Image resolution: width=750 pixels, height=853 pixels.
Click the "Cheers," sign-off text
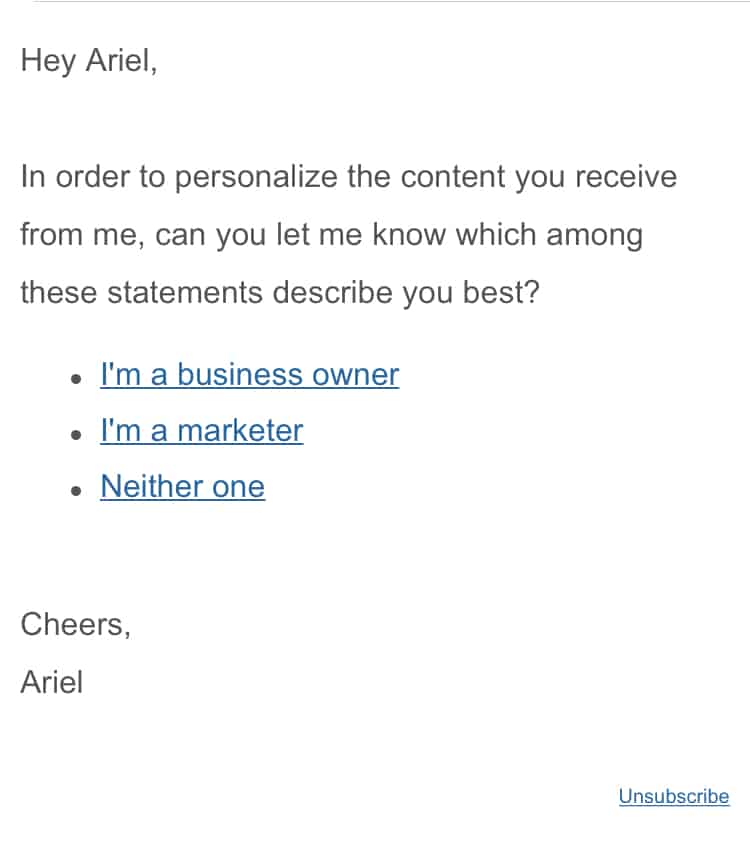point(76,625)
